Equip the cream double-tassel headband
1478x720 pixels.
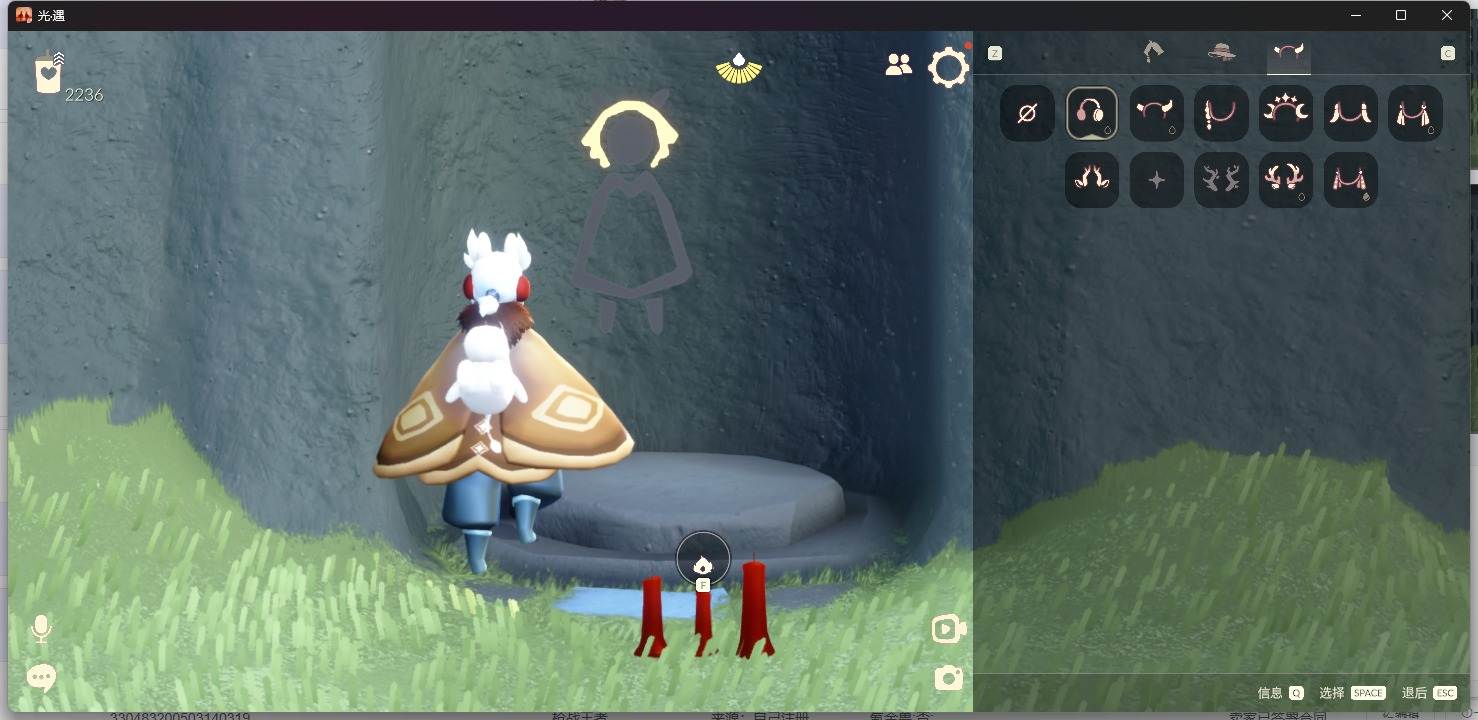(x=1415, y=113)
